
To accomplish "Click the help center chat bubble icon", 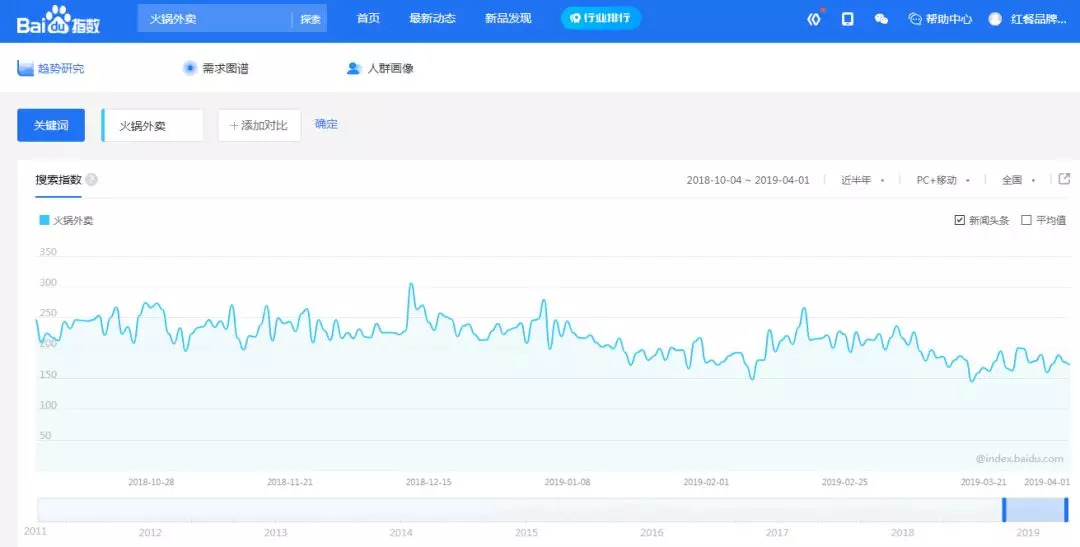I will [915, 19].
